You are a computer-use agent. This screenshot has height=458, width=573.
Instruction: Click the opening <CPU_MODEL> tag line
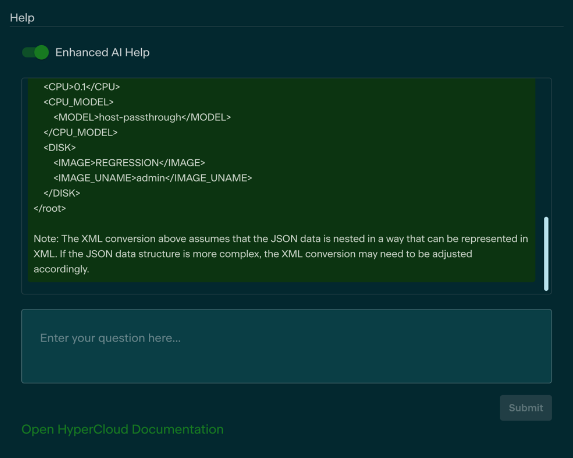tap(78, 102)
